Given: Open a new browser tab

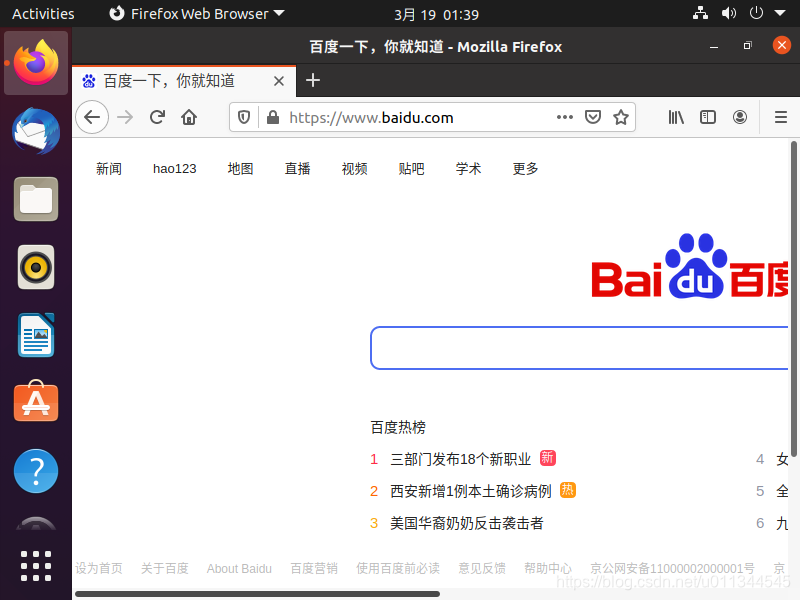Looking at the screenshot, I should (x=313, y=82).
